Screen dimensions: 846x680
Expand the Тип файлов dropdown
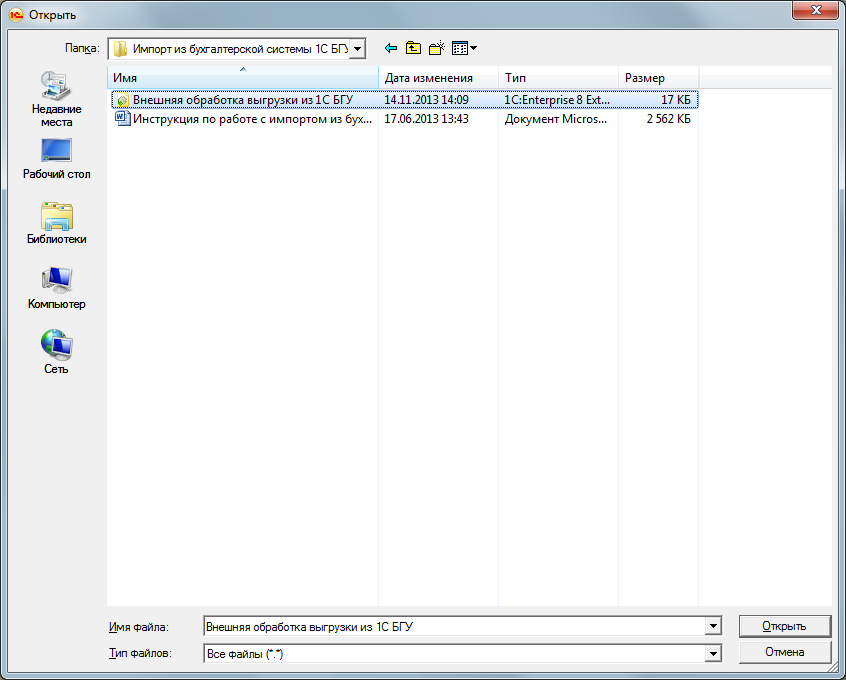pyautogui.click(x=713, y=653)
